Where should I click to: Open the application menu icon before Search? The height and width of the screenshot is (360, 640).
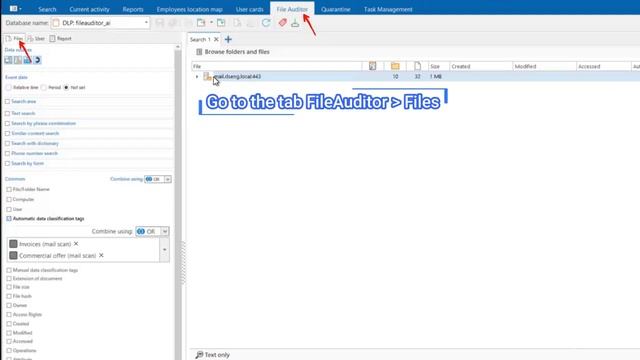point(15,9)
